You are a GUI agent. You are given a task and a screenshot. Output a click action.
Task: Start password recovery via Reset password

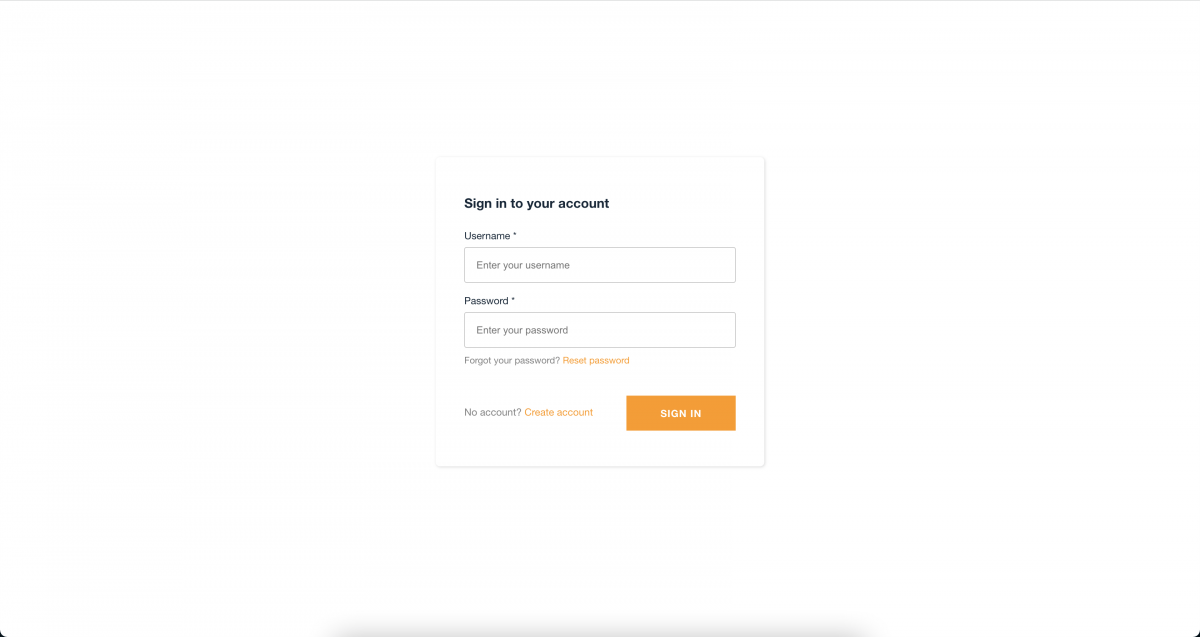click(x=596, y=360)
